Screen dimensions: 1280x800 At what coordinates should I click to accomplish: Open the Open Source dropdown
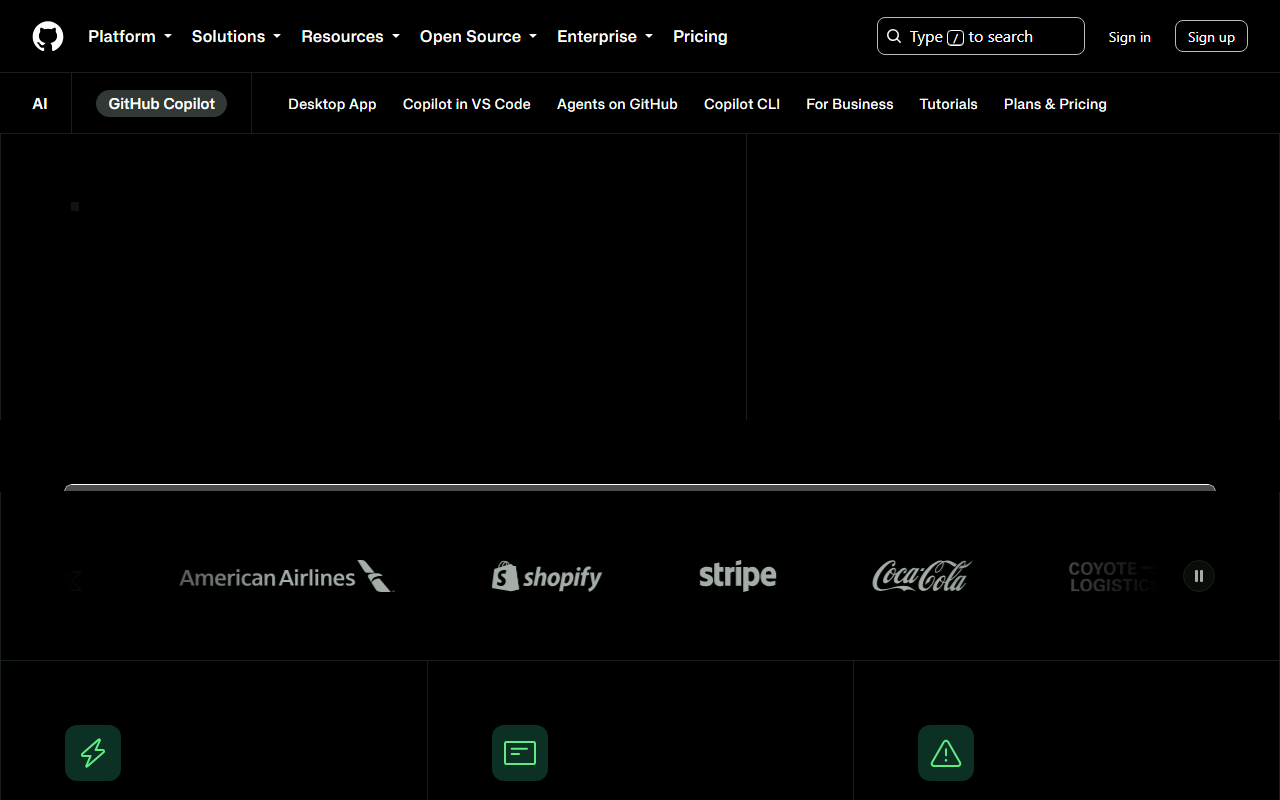pos(479,36)
